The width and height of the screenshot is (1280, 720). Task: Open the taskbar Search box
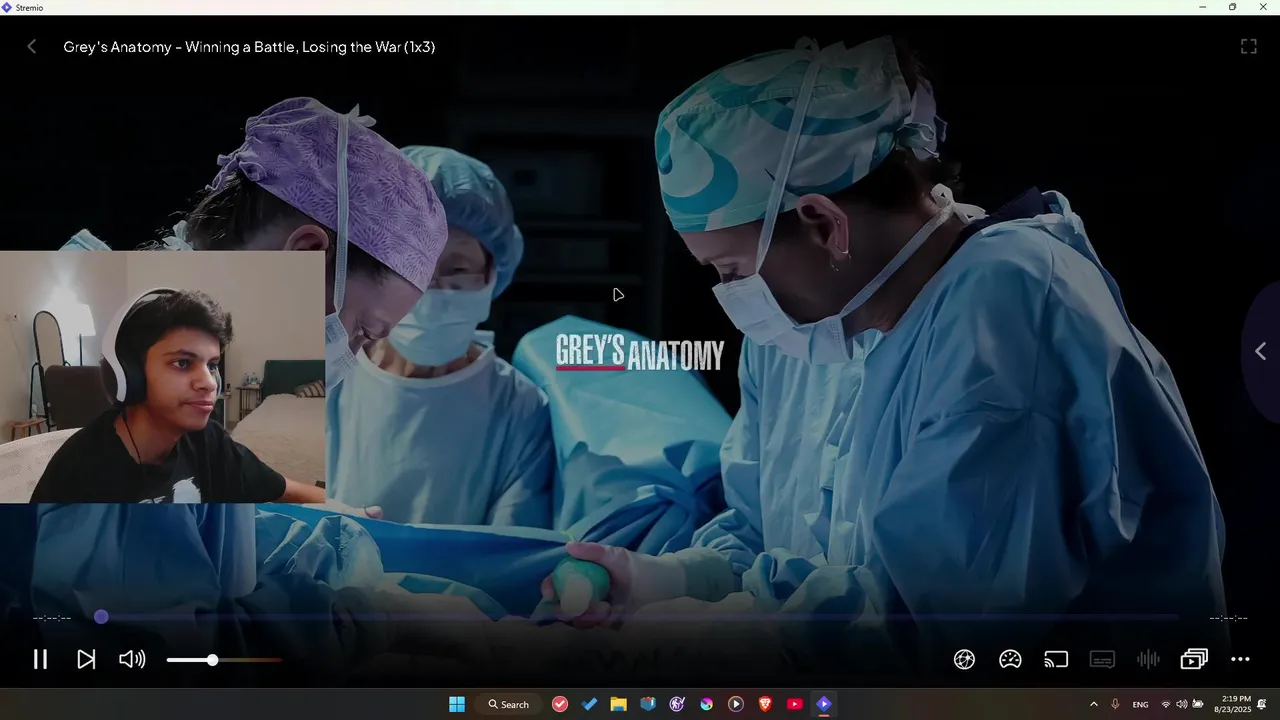(x=509, y=704)
